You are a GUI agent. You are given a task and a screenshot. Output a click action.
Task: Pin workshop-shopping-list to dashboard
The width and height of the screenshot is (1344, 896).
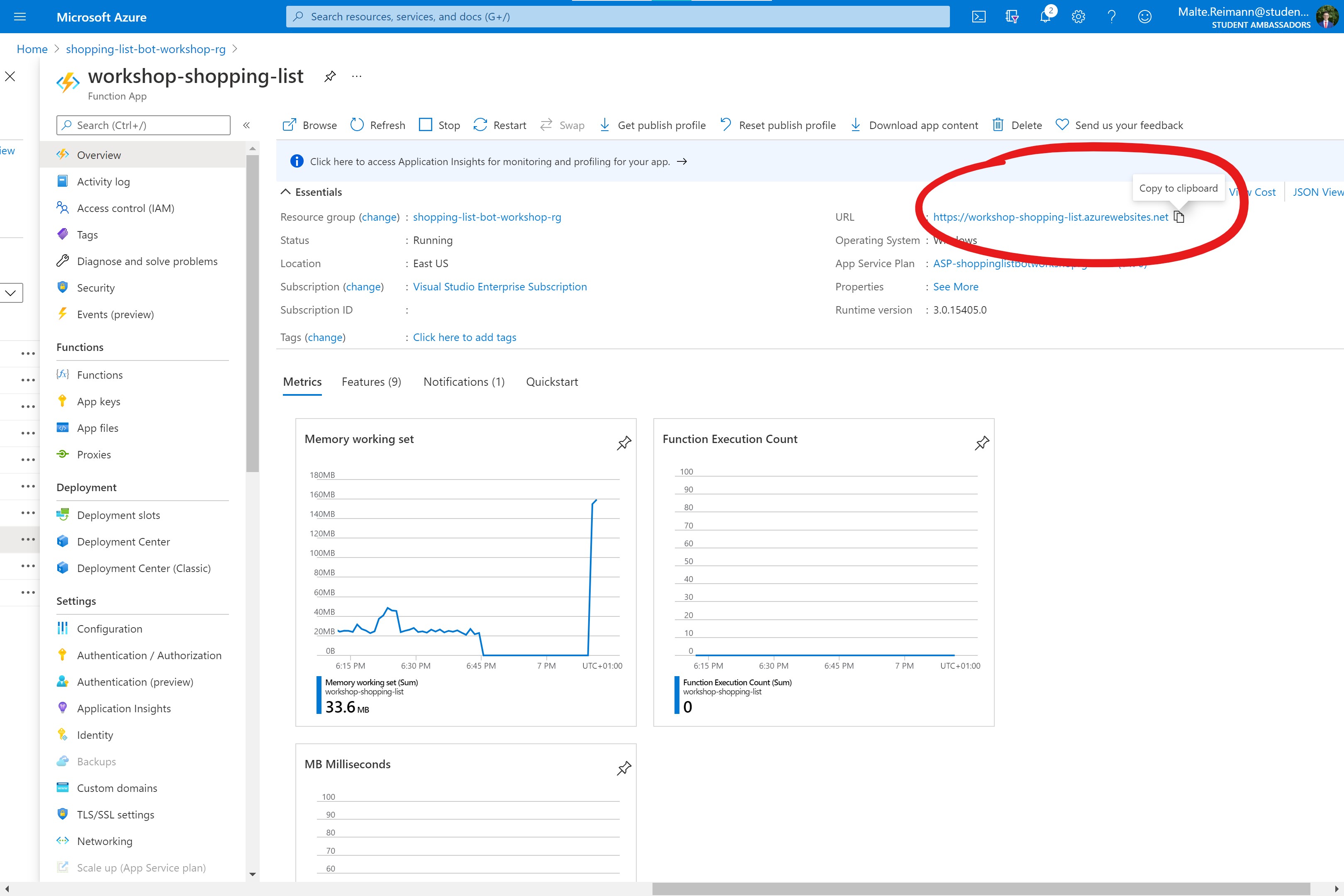pos(330,77)
